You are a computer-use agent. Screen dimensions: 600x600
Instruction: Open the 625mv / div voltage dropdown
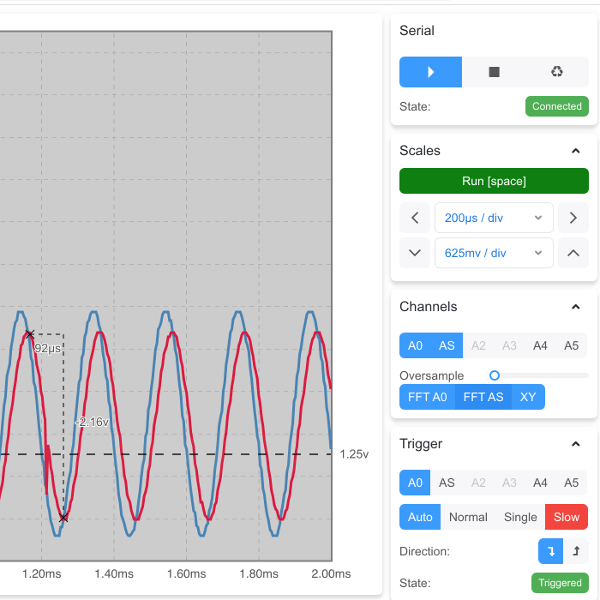point(494,253)
